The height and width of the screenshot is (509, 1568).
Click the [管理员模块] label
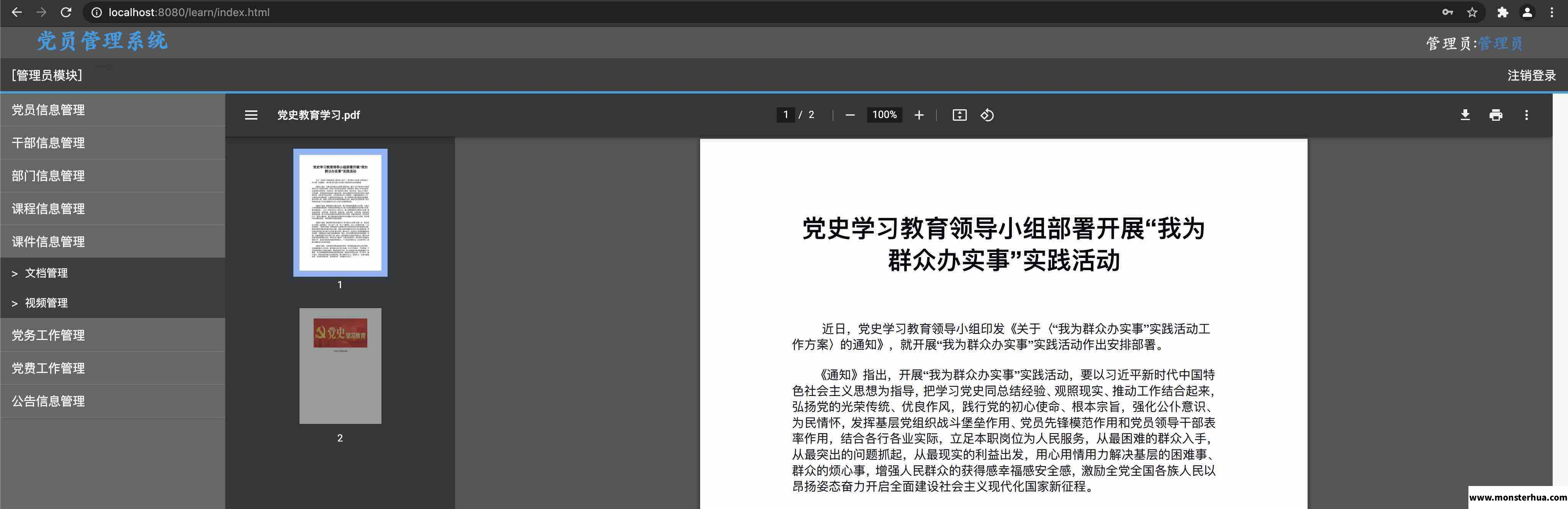(x=47, y=75)
